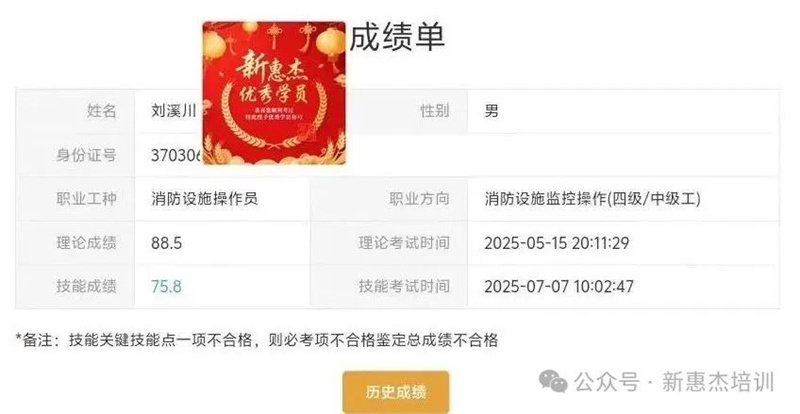Click the 备注 note text below table
This screenshot has width=800, height=414.
click(257, 340)
